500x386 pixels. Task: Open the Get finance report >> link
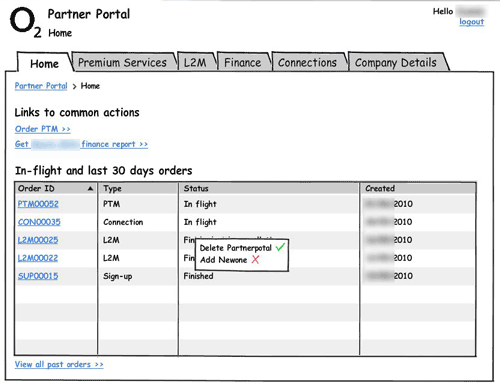pos(81,144)
